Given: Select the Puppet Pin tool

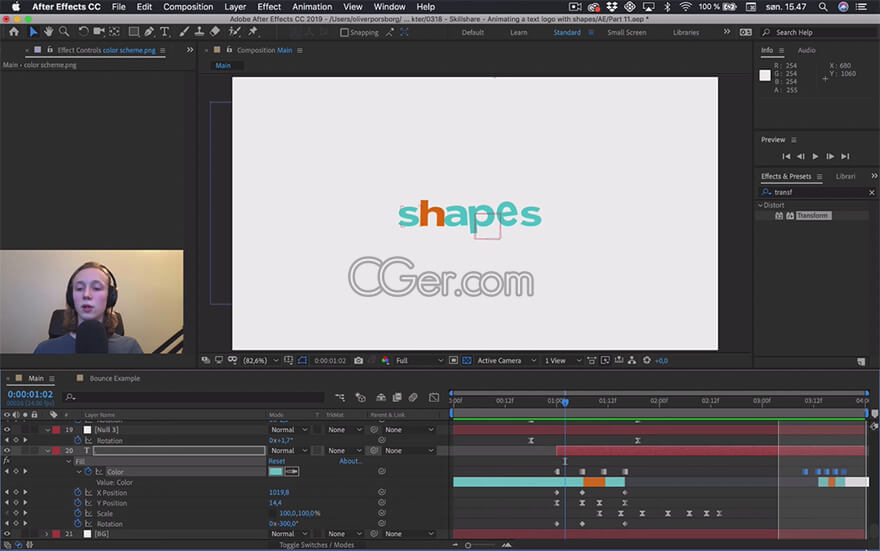Looking at the screenshot, I should [253, 32].
